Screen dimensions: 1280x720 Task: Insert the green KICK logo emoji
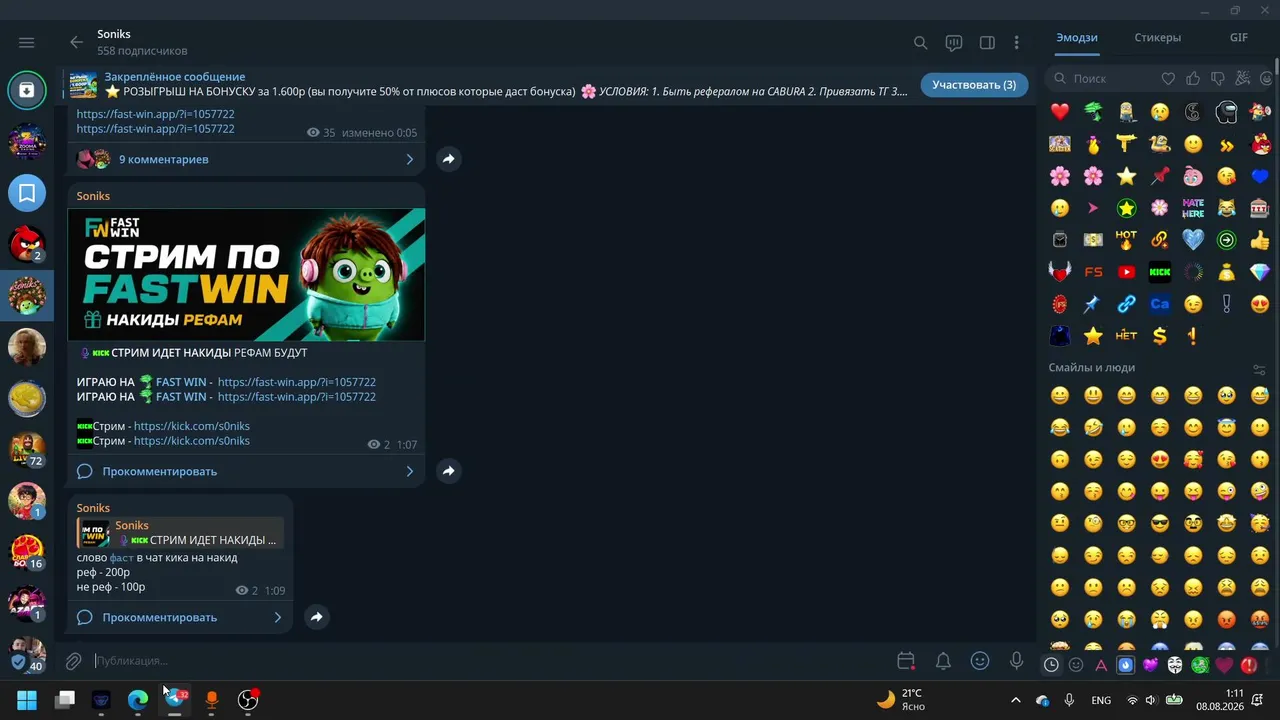click(1160, 272)
